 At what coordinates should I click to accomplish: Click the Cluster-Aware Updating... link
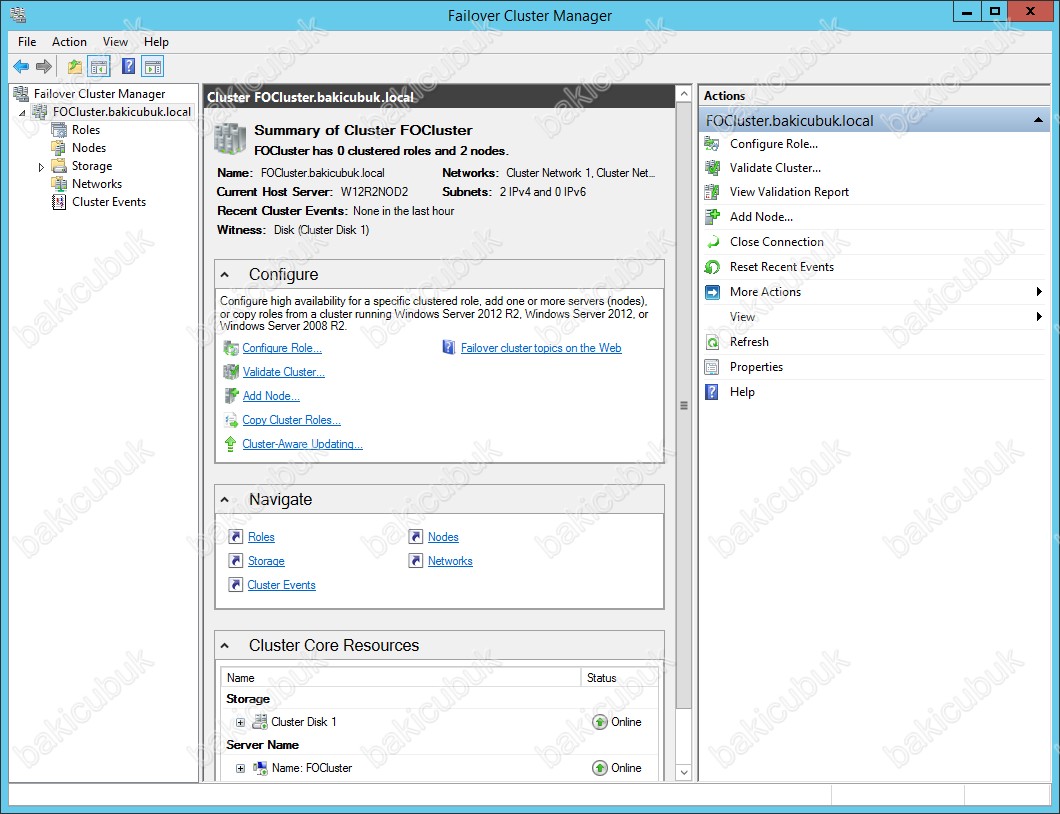[x=302, y=444]
